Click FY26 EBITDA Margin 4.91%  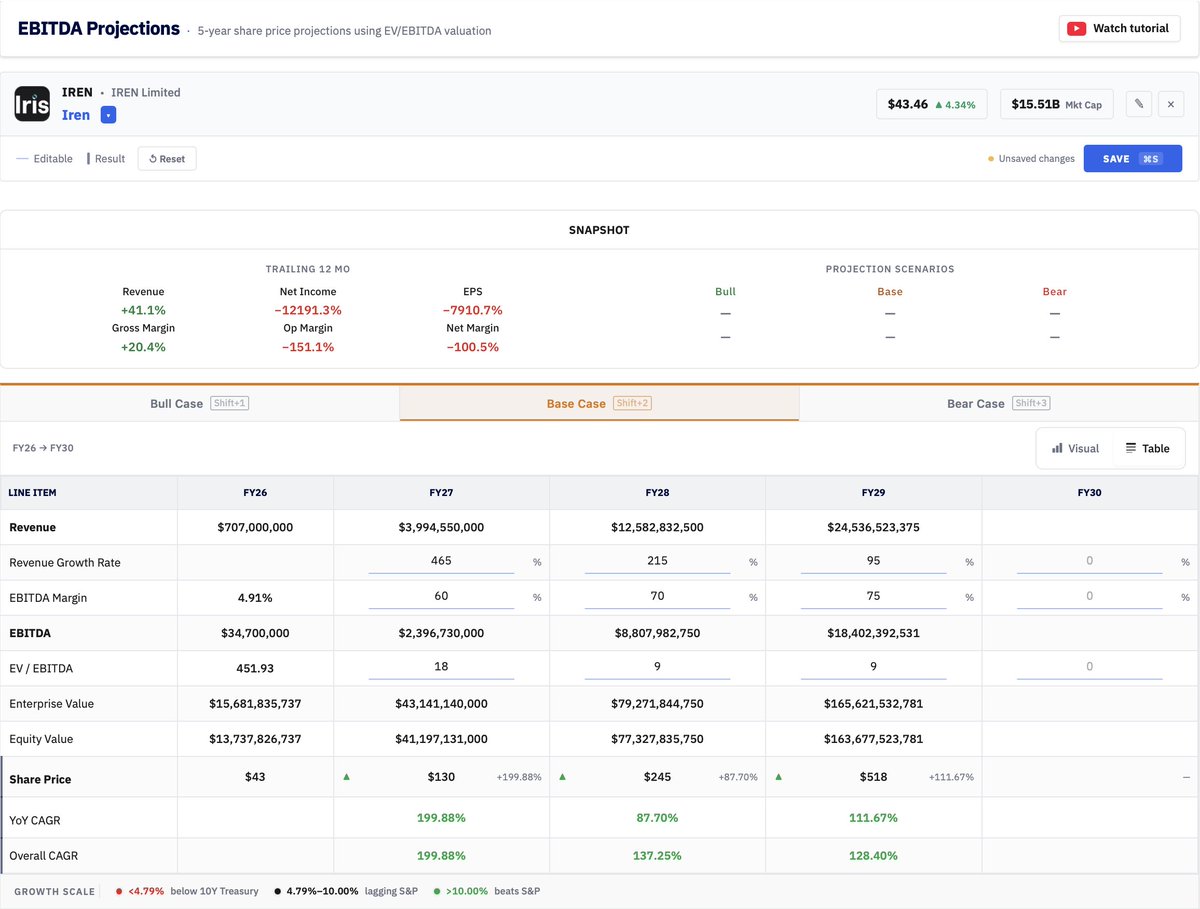point(255,598)
